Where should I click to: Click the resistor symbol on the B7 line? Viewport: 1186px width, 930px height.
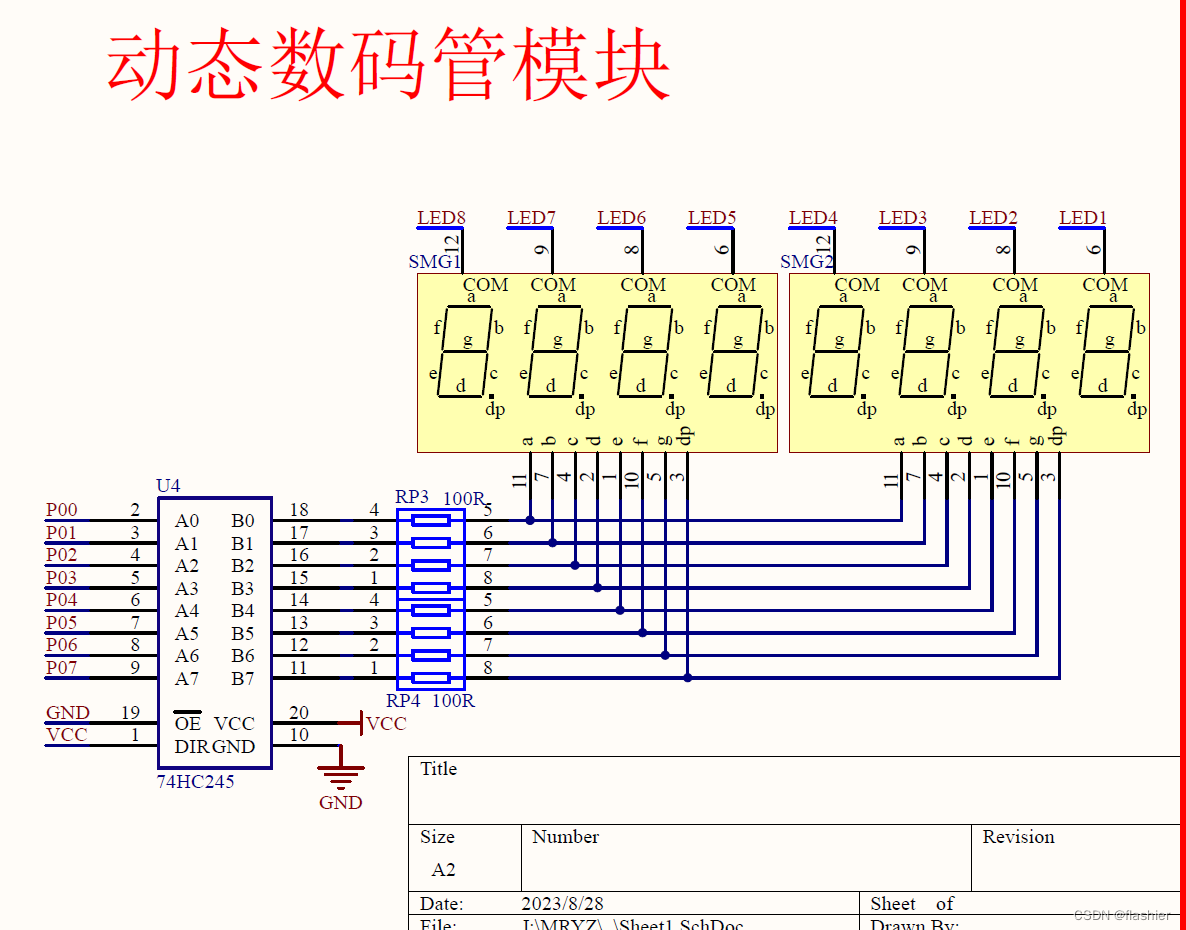(x=431, y=677)
